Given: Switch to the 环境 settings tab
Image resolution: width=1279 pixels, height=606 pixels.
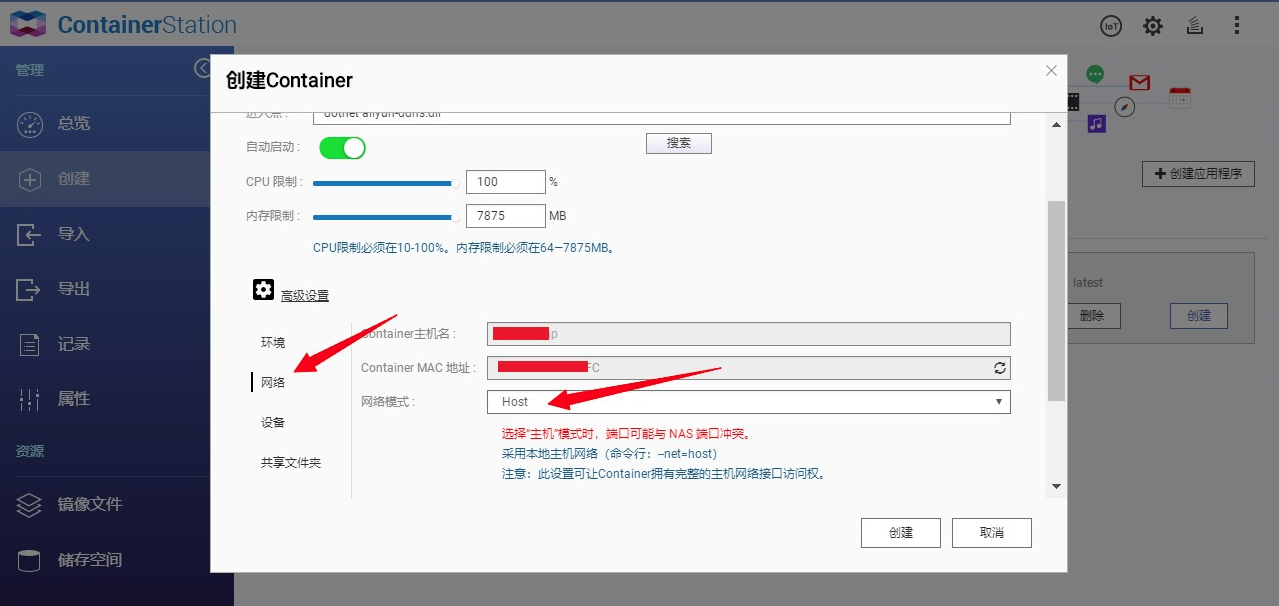Looking at the screenshot, I should click(273, 342).
